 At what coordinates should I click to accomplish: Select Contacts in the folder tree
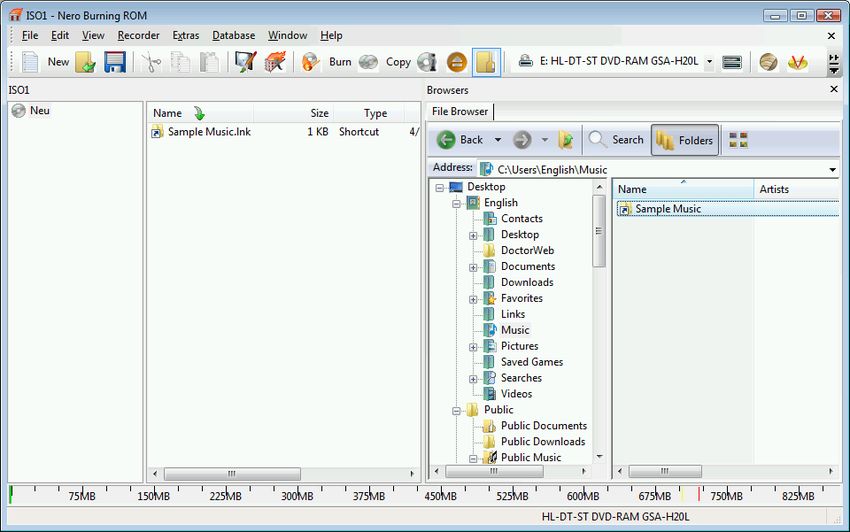521,219
